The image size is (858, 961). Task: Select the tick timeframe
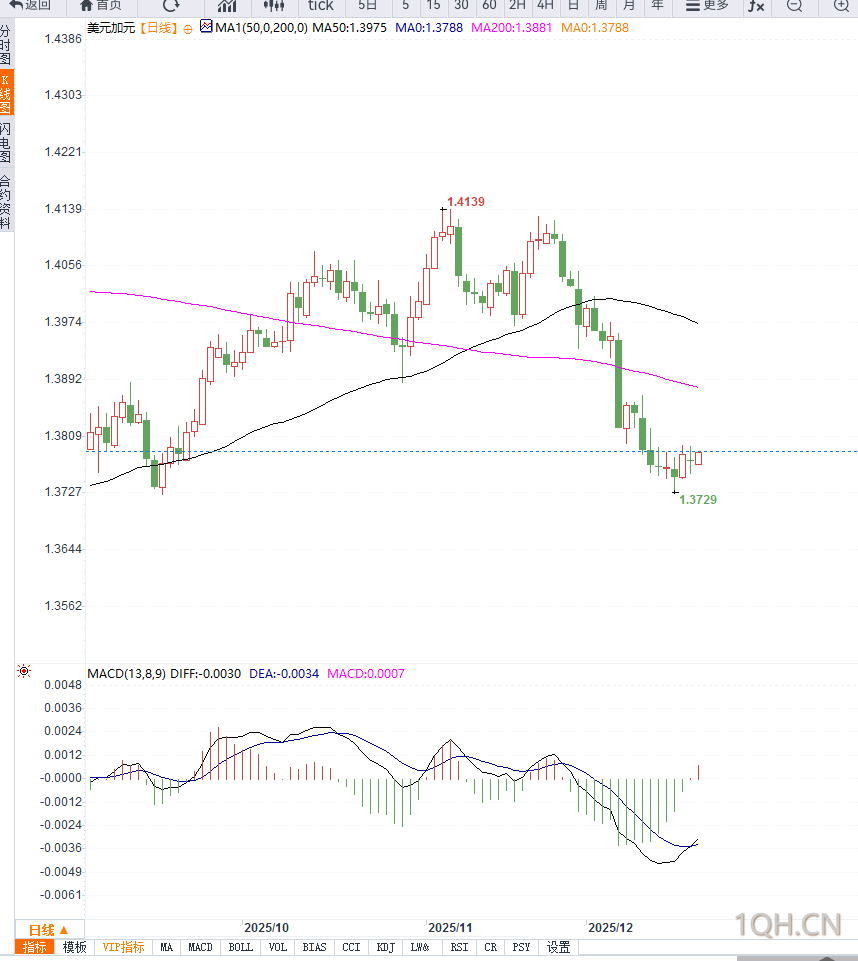pos(320,5)
